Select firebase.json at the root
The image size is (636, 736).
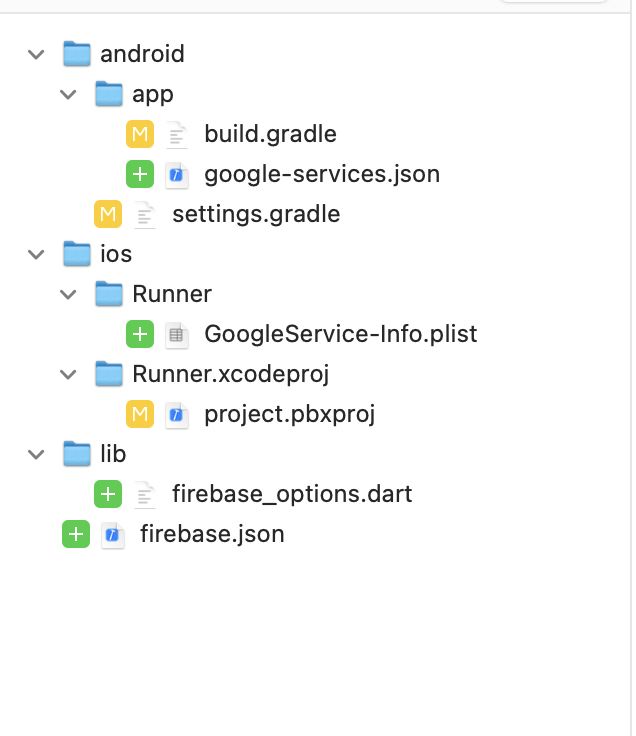tap(211, 534)
